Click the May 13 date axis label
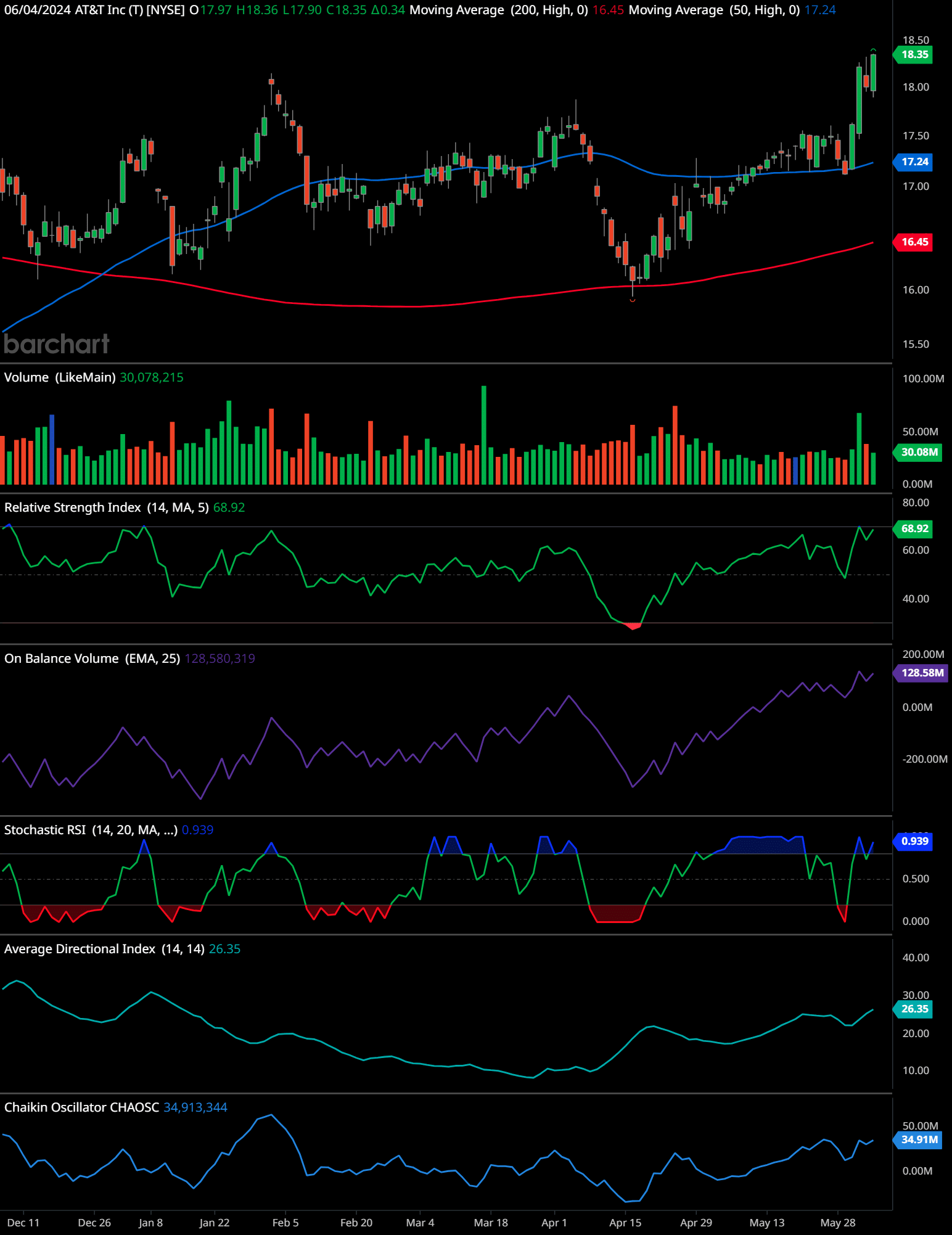 point(767,1223)
